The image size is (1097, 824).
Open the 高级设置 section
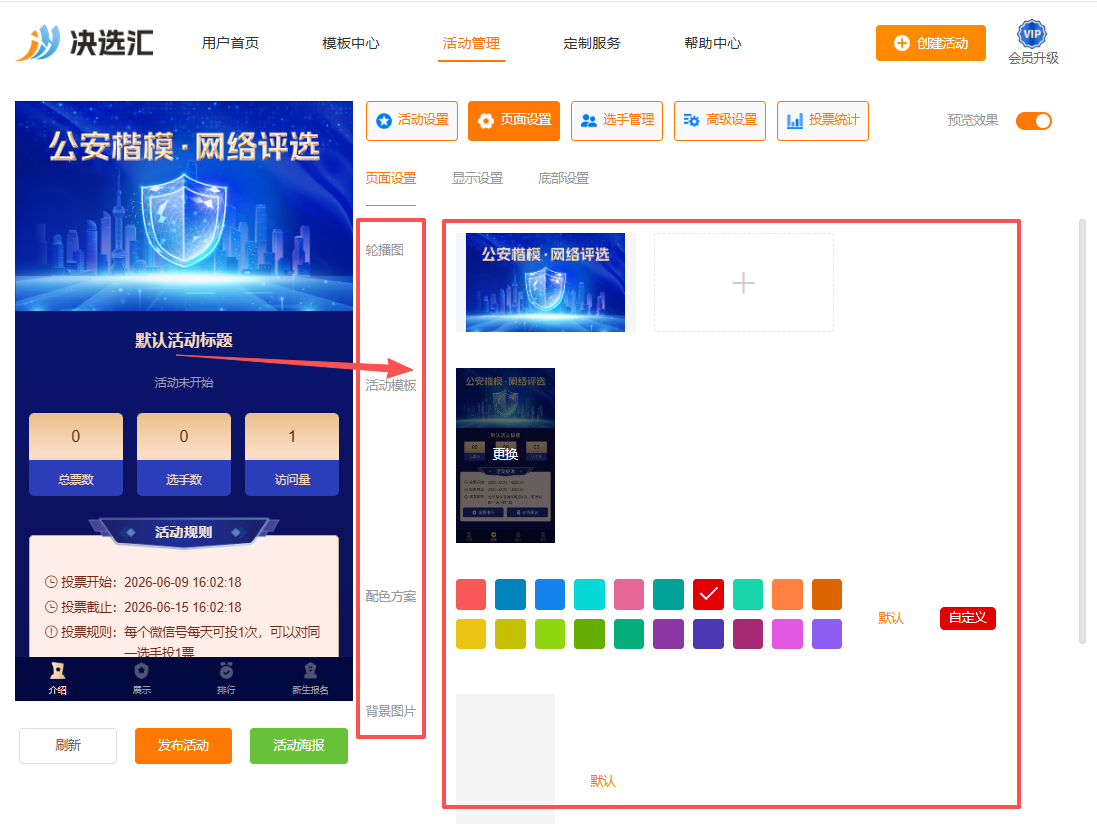[720, 121]
